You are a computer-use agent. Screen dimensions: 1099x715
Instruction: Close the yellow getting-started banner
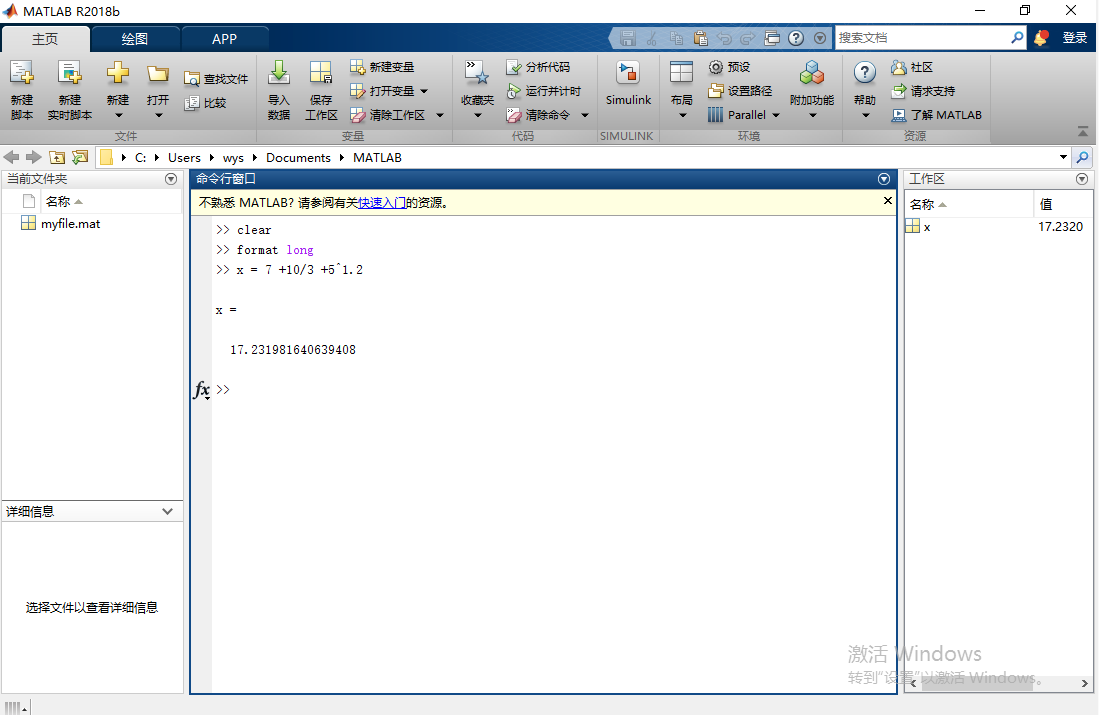pos(887,200)
